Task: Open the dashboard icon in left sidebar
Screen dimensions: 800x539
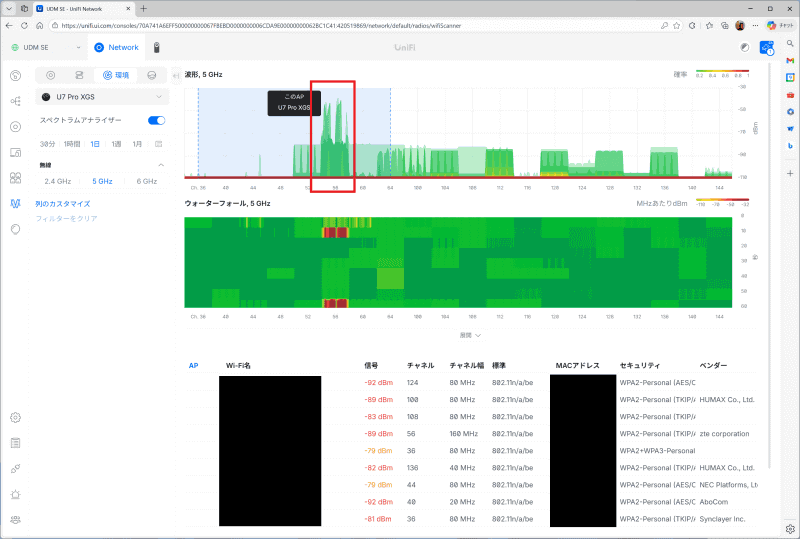Action: coord(16,76)
